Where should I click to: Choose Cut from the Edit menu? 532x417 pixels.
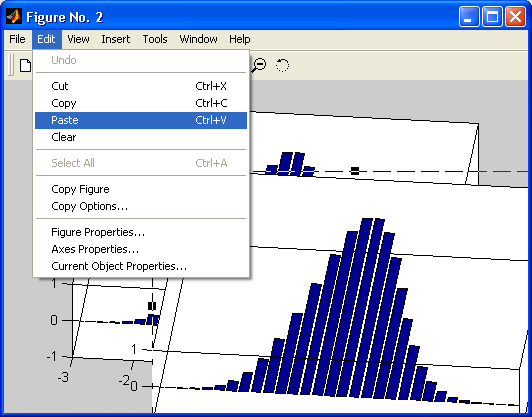[141, 86]
